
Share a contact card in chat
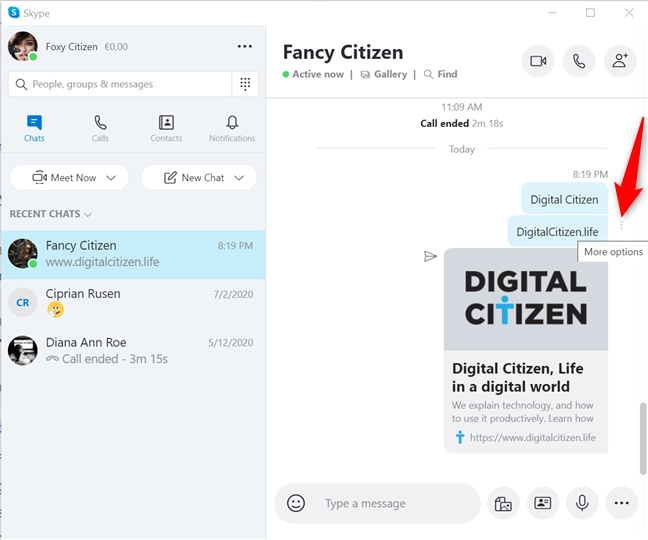(x=542, y=503)
